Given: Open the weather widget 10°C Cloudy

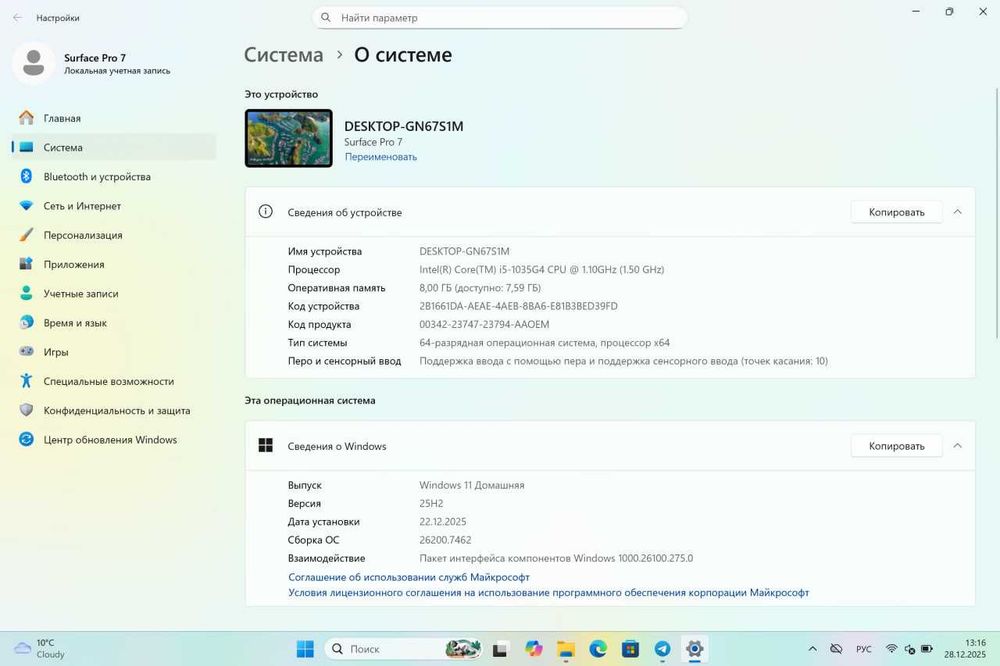Looking at the screenshot, I should (x=40, y=649).
